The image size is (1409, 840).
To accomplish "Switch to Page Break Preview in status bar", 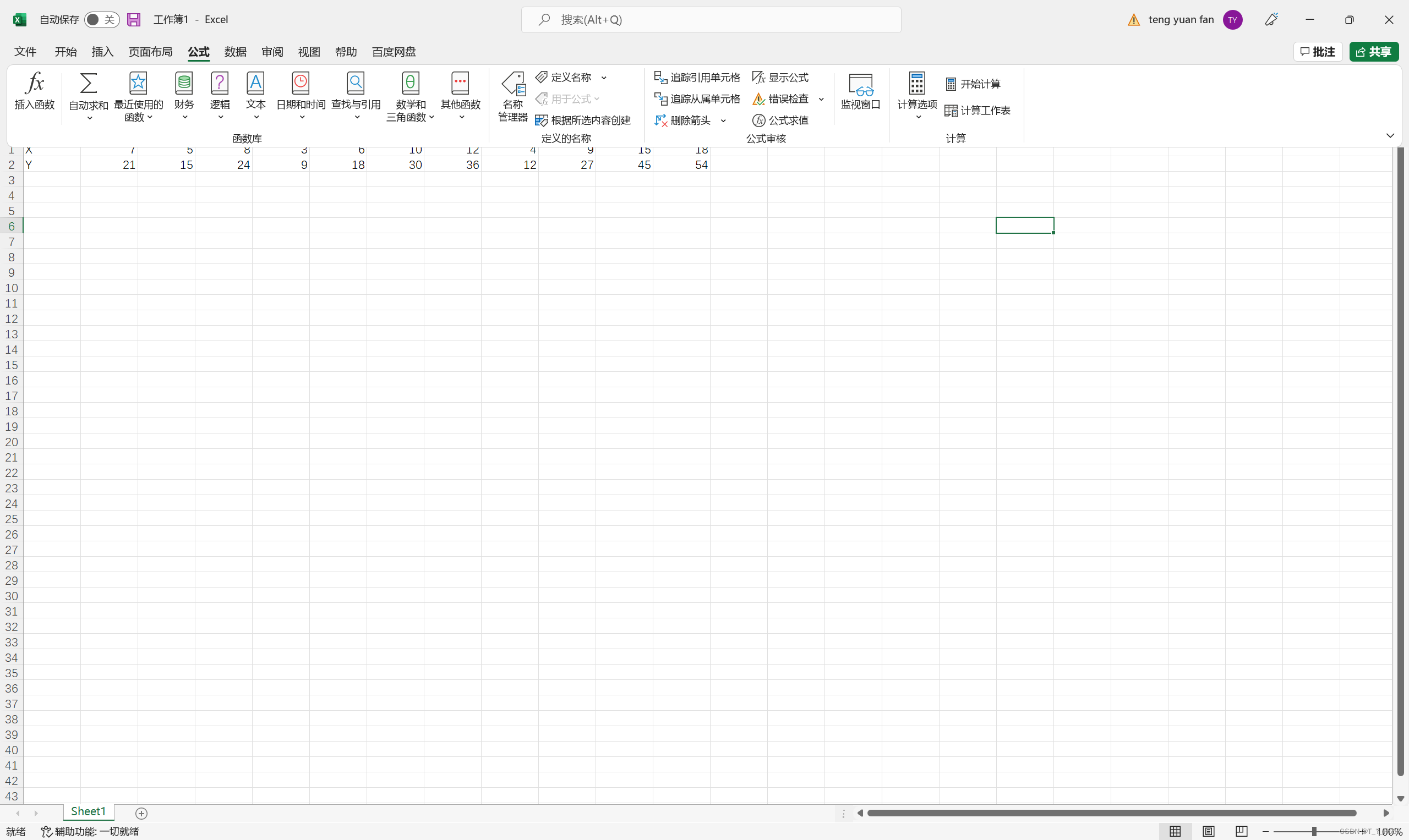I will tap(1241, 831).
